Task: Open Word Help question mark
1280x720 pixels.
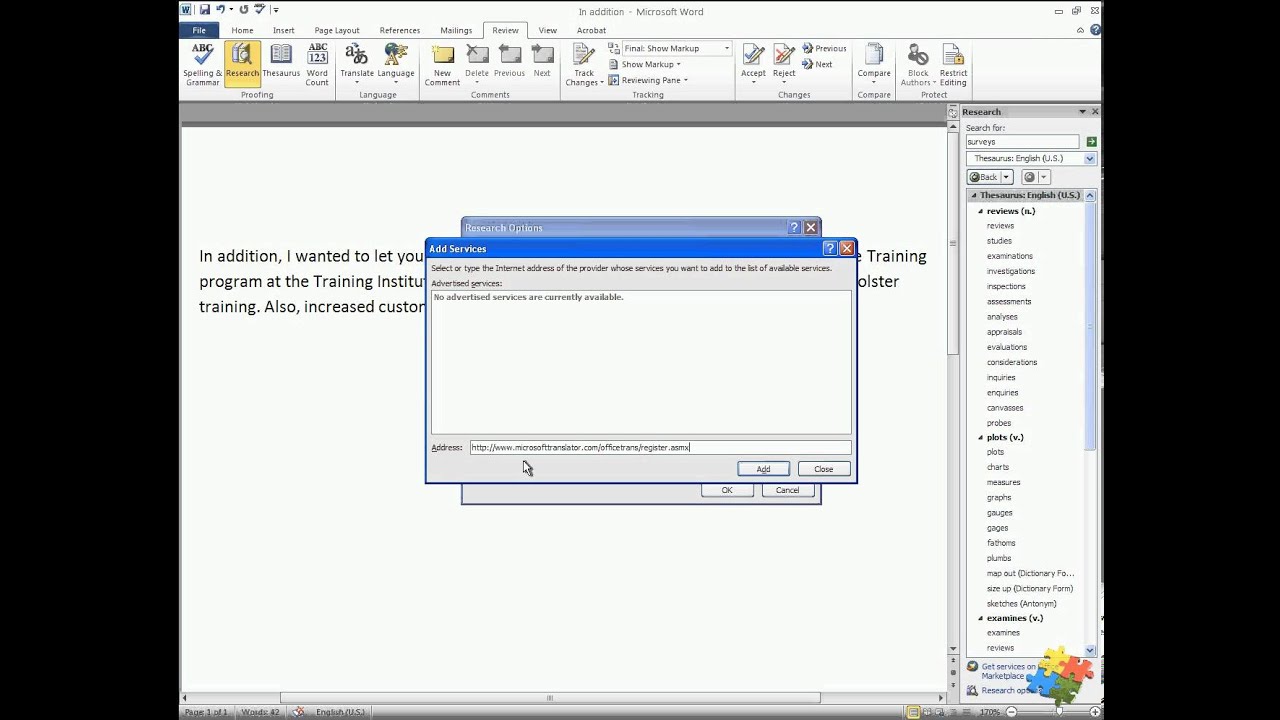Action: [x=1094, y=30]
